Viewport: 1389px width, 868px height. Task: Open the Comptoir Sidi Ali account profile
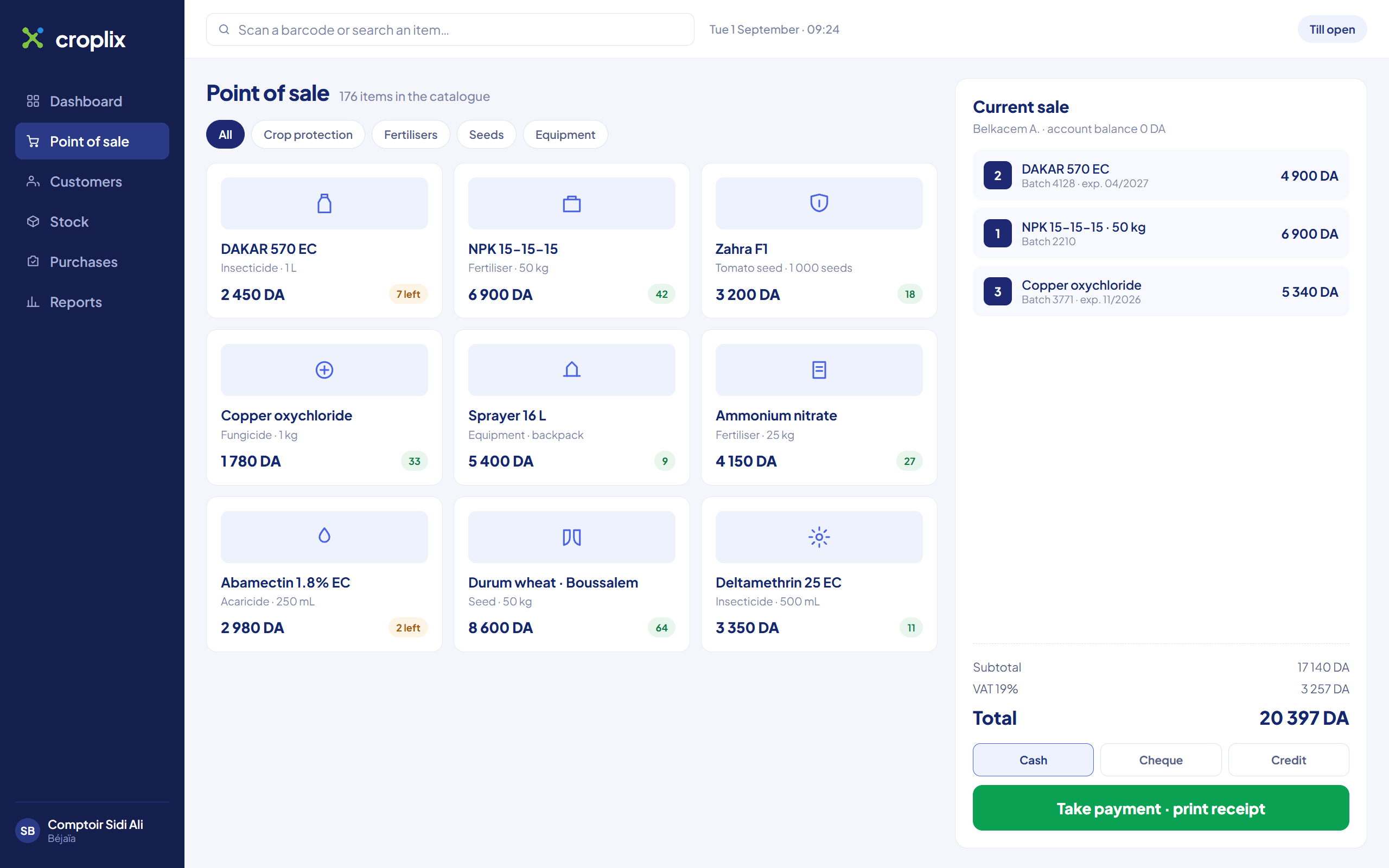click(92, 830)
